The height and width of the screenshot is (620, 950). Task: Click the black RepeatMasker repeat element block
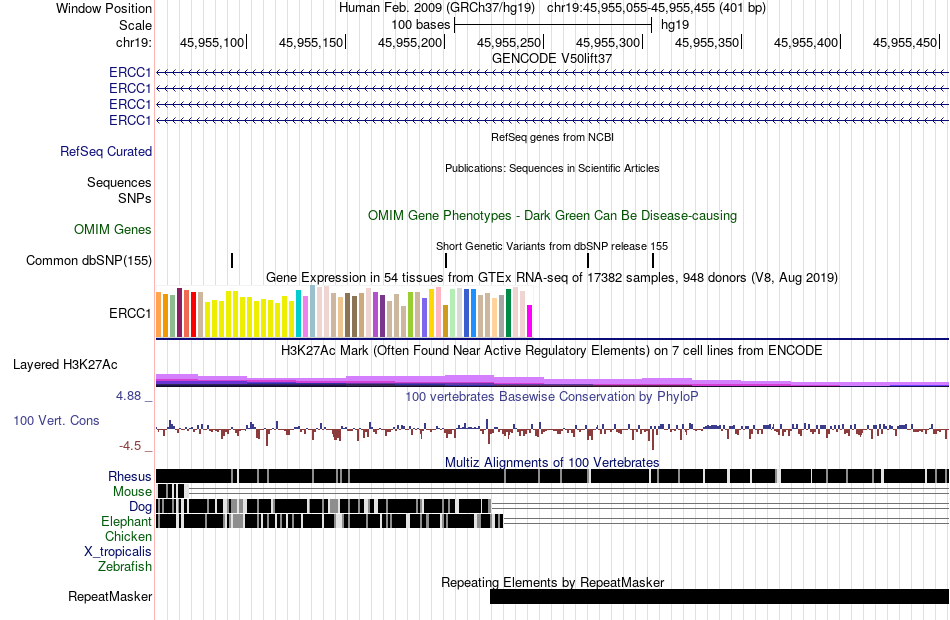coord(719,596)
